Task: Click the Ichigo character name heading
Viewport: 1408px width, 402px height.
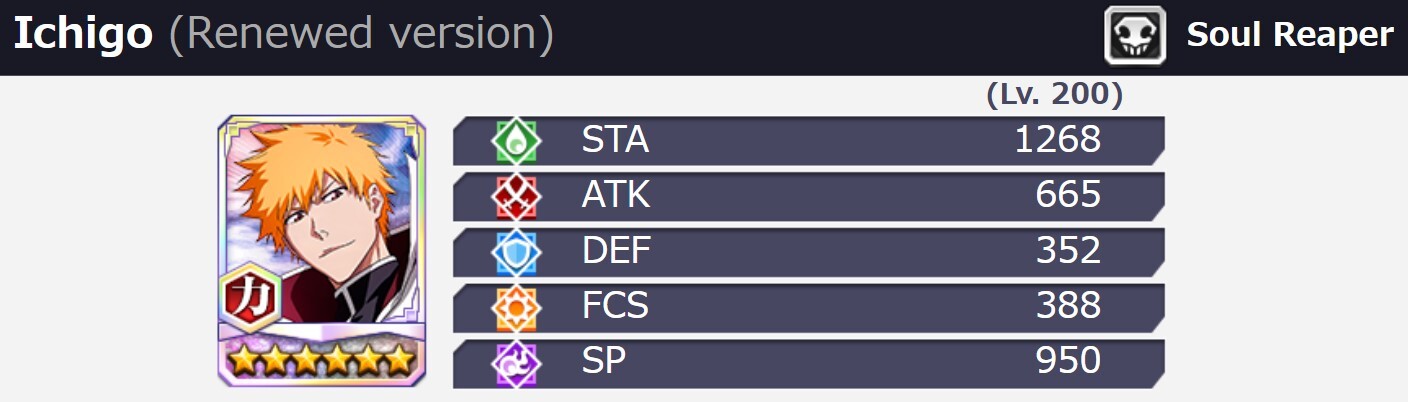Action: pos(82,35)
